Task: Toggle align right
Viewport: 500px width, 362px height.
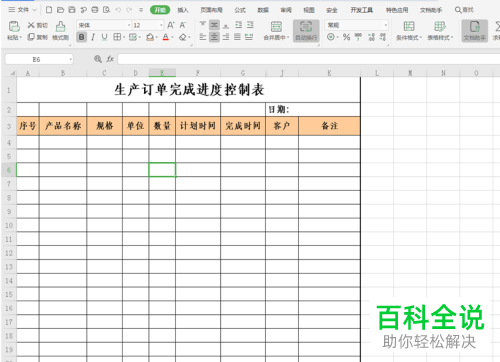Action: point(226,37)
